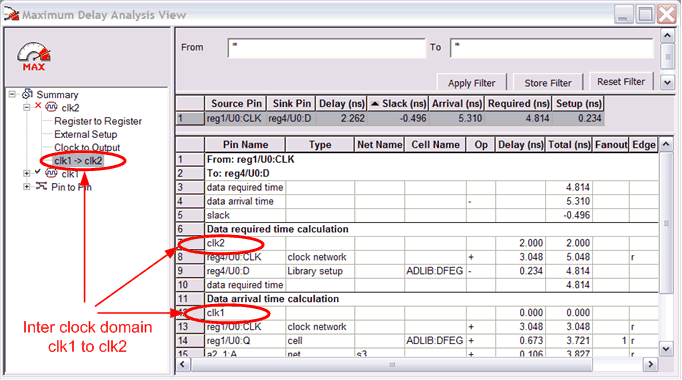Screen dimensions: 682x380
Task: Click the Op column header
Action: pyautogui.click(x=481, y=144)
